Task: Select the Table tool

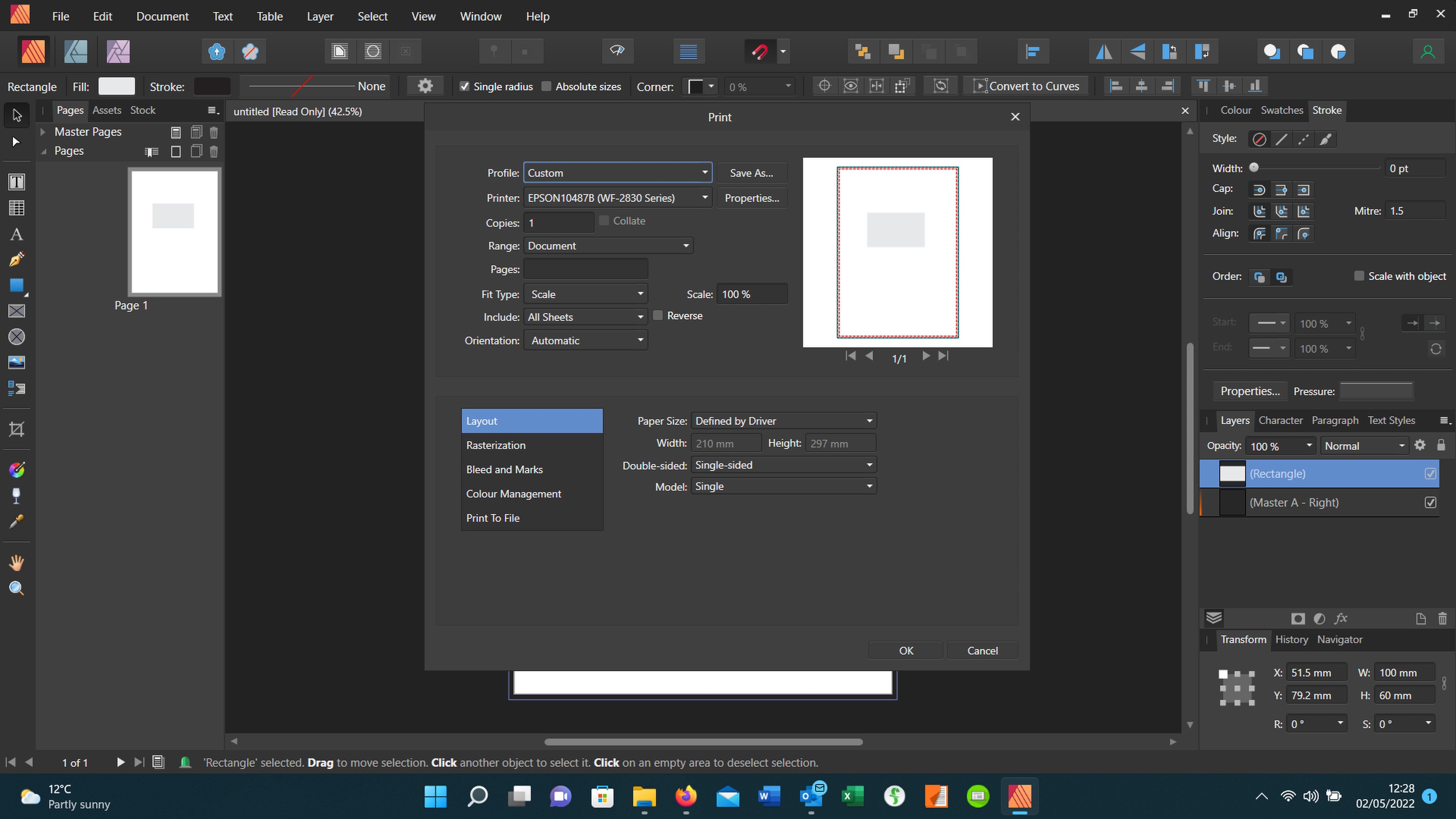Action: pos(16,208)
